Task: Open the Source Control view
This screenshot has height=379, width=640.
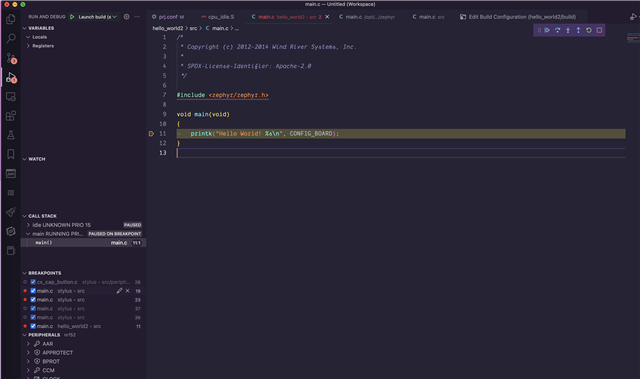Action: point(11,58)
